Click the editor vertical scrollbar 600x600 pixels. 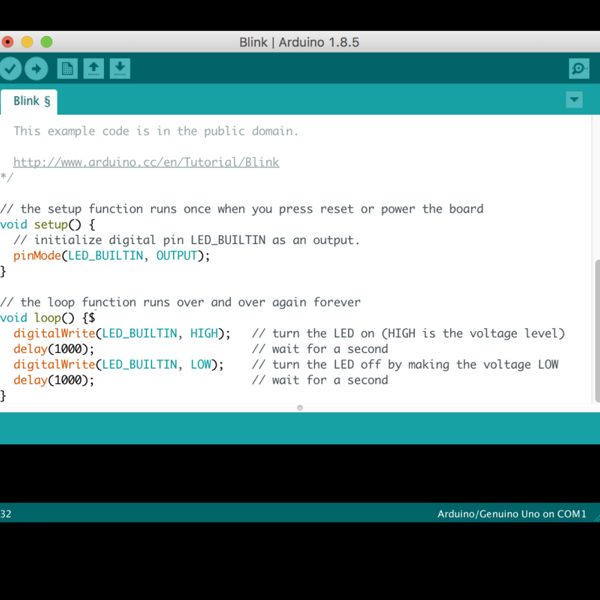point(597,331)
